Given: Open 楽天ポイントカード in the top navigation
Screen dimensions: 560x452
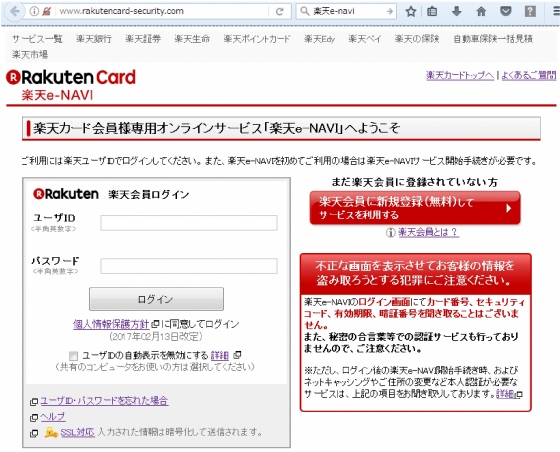Looking at the screenshot, I should pyautogui.click(x=257, y=39).
